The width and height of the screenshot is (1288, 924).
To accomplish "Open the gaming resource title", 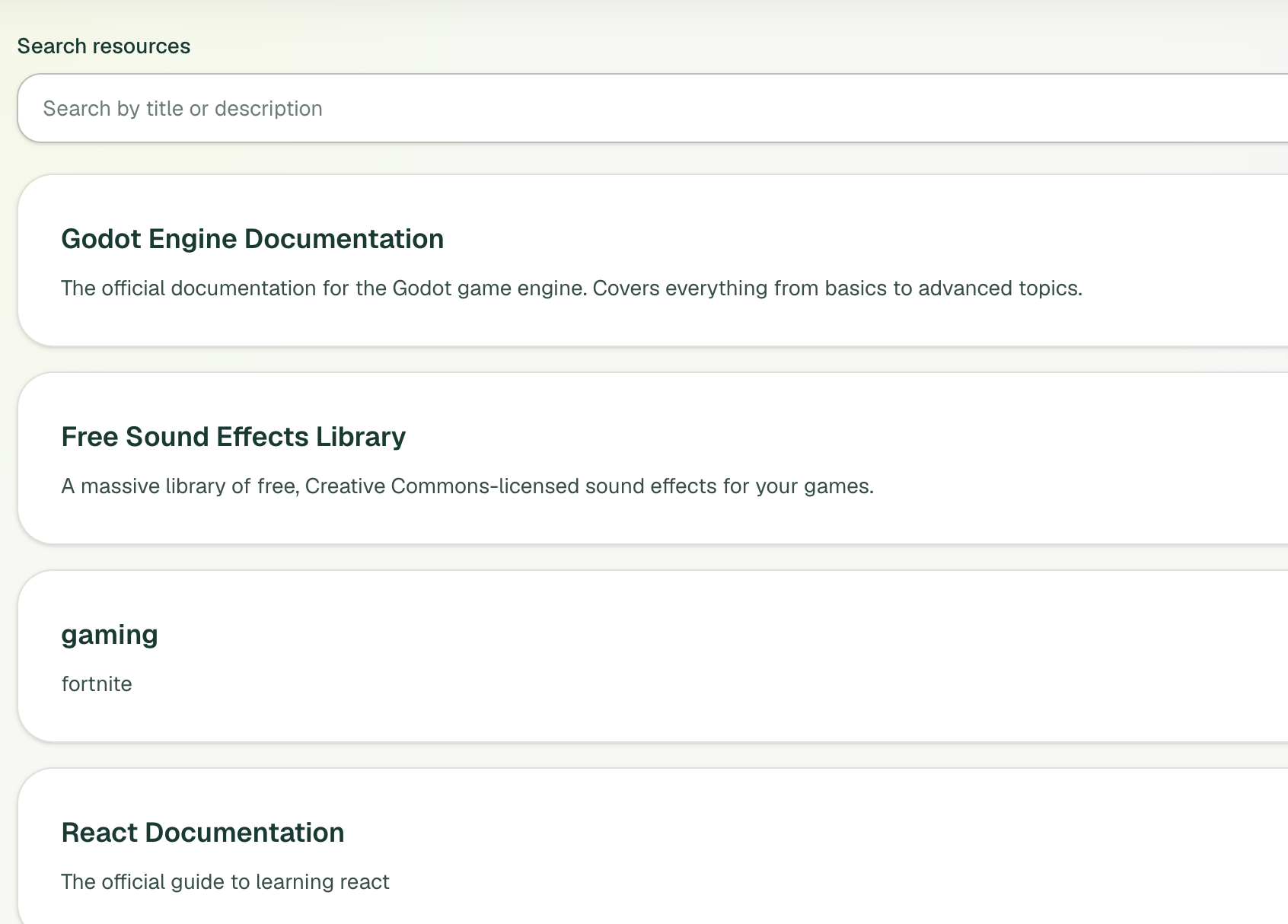I will click(110, 635).
